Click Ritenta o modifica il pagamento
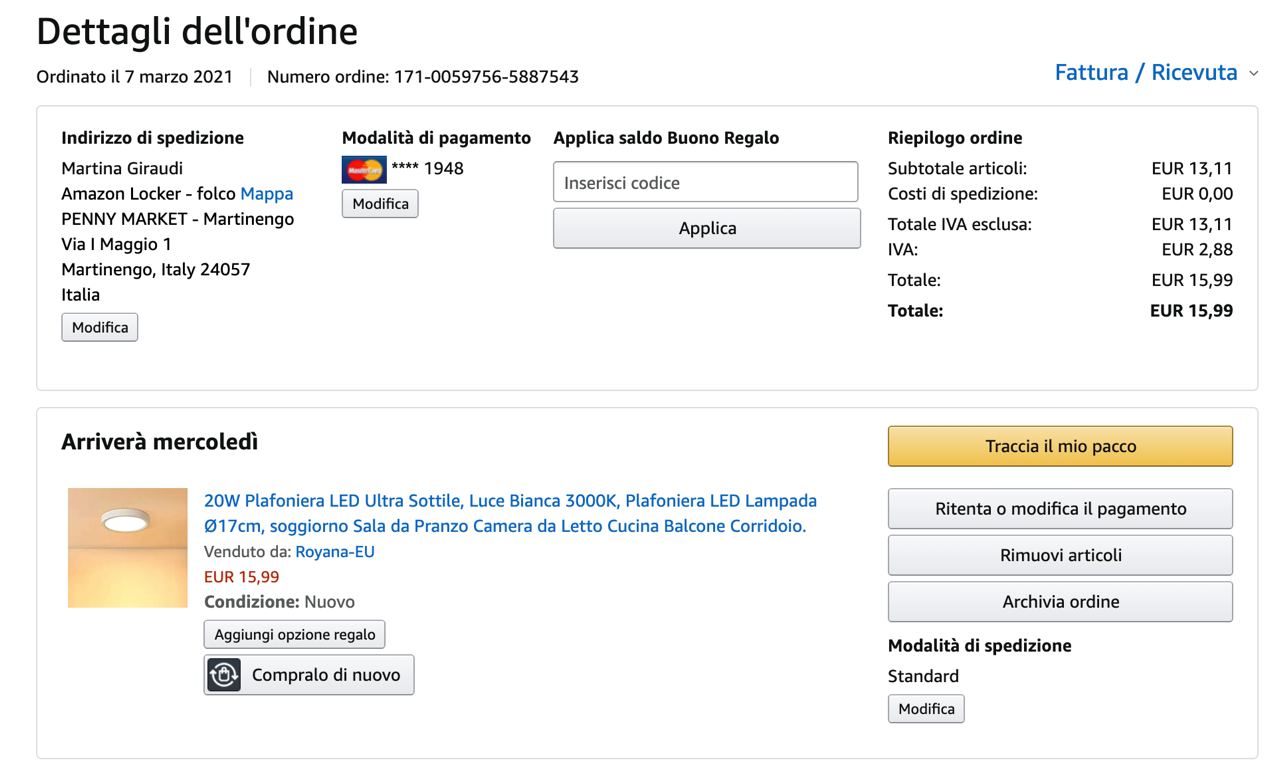 click(1060, 509)
